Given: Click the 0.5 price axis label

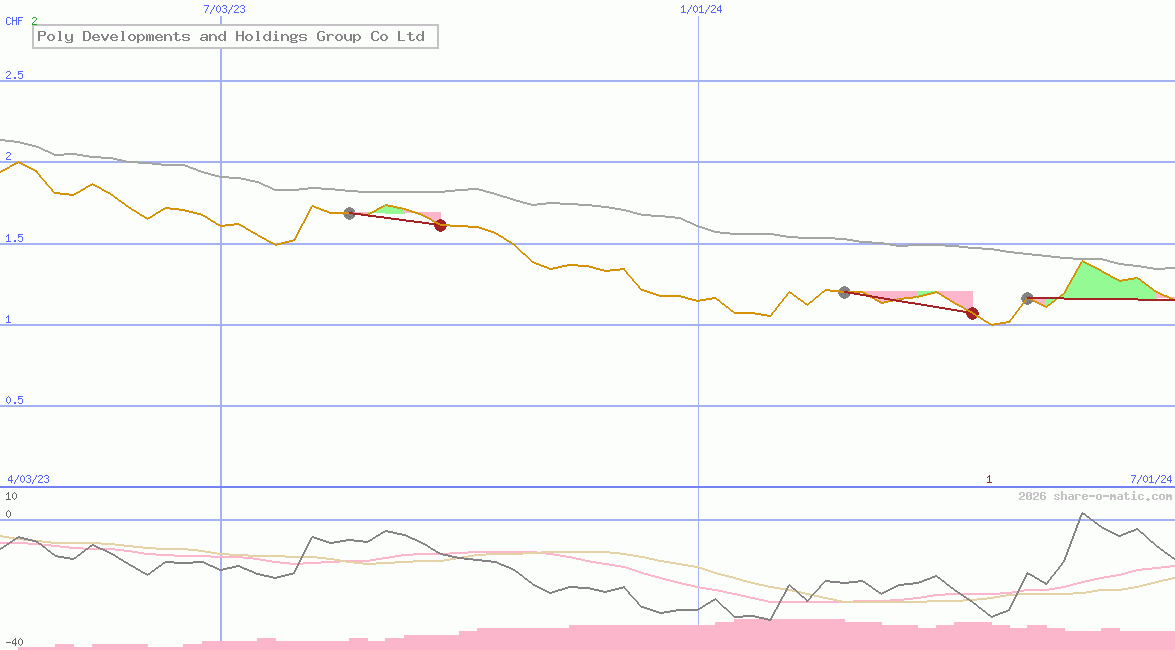Looking at the screenshot, I should tap(14, 400).
